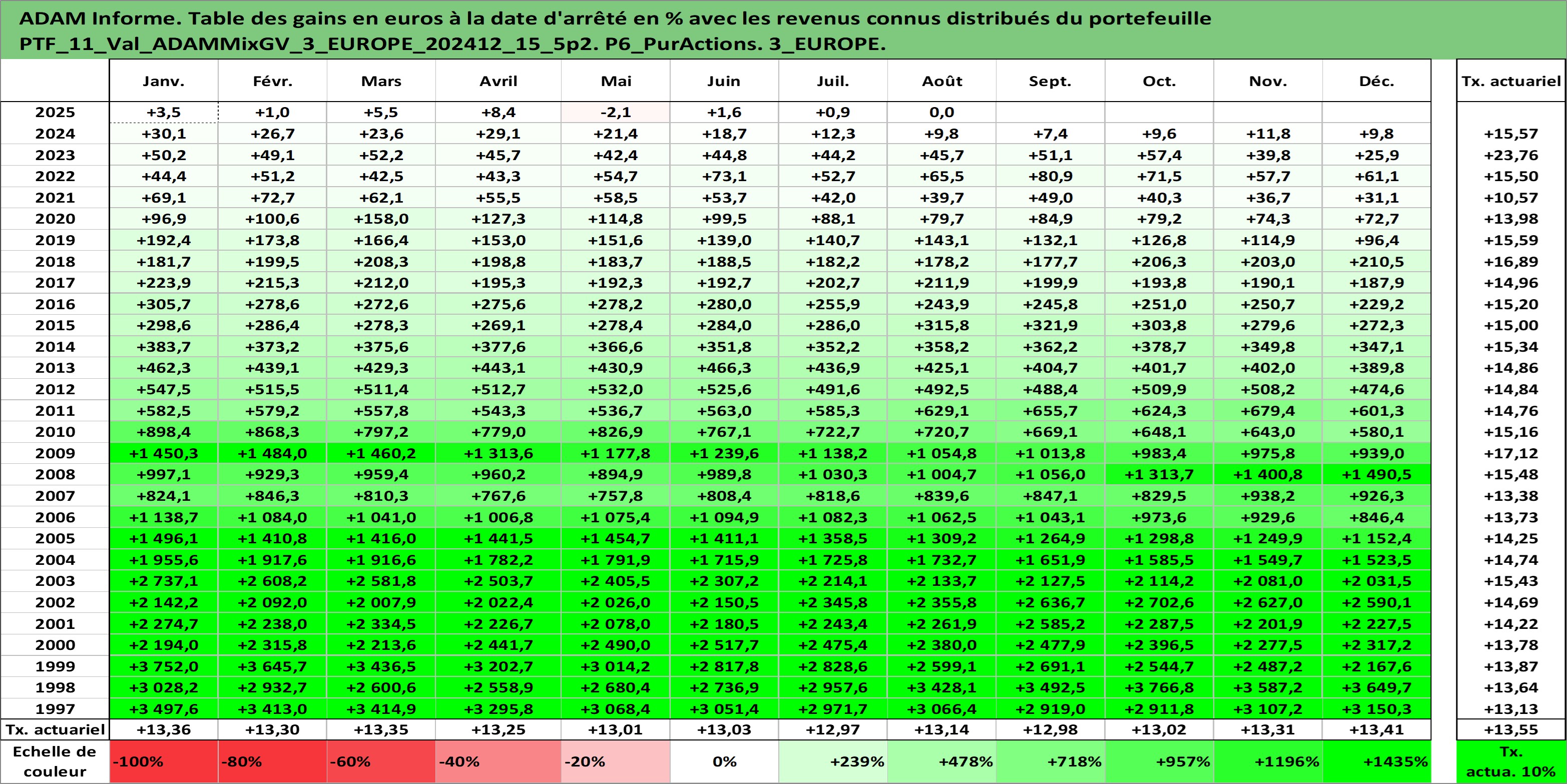The height and width of the screenshot is (784, 1567).
Task: Click the 'Tx. actua. 10%' green cell
Action: [x=1511, y=761]
